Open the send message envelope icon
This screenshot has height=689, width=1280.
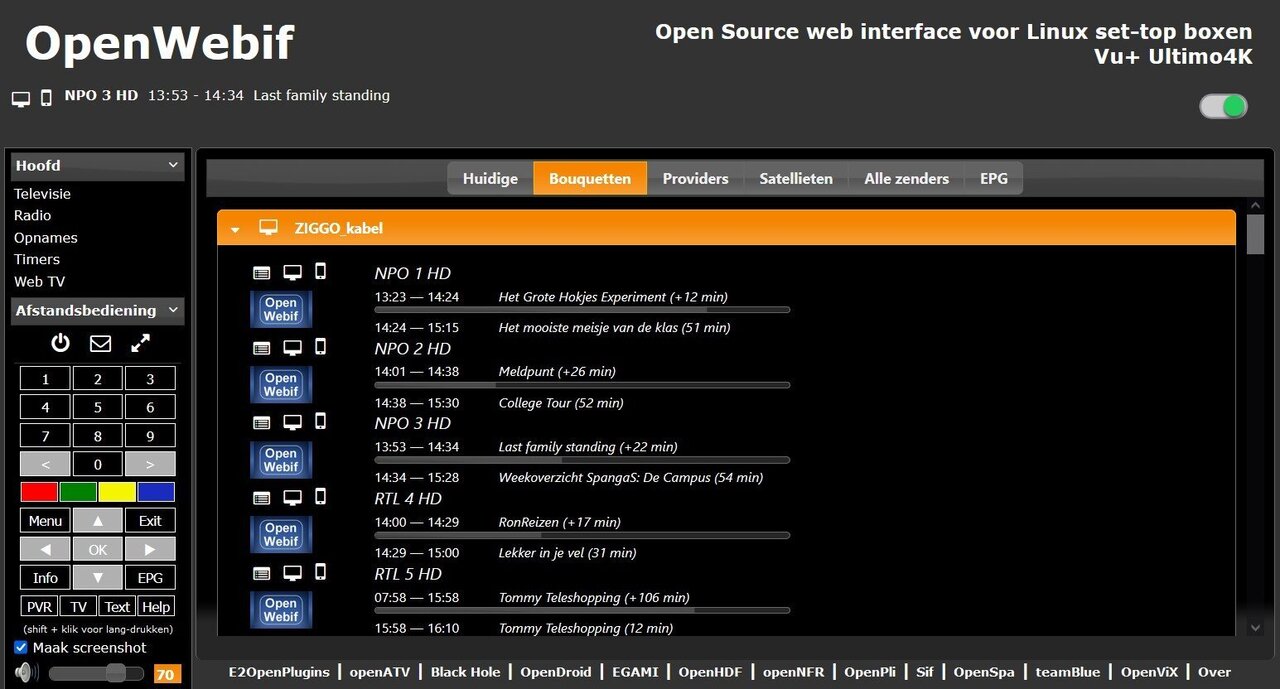101,343
